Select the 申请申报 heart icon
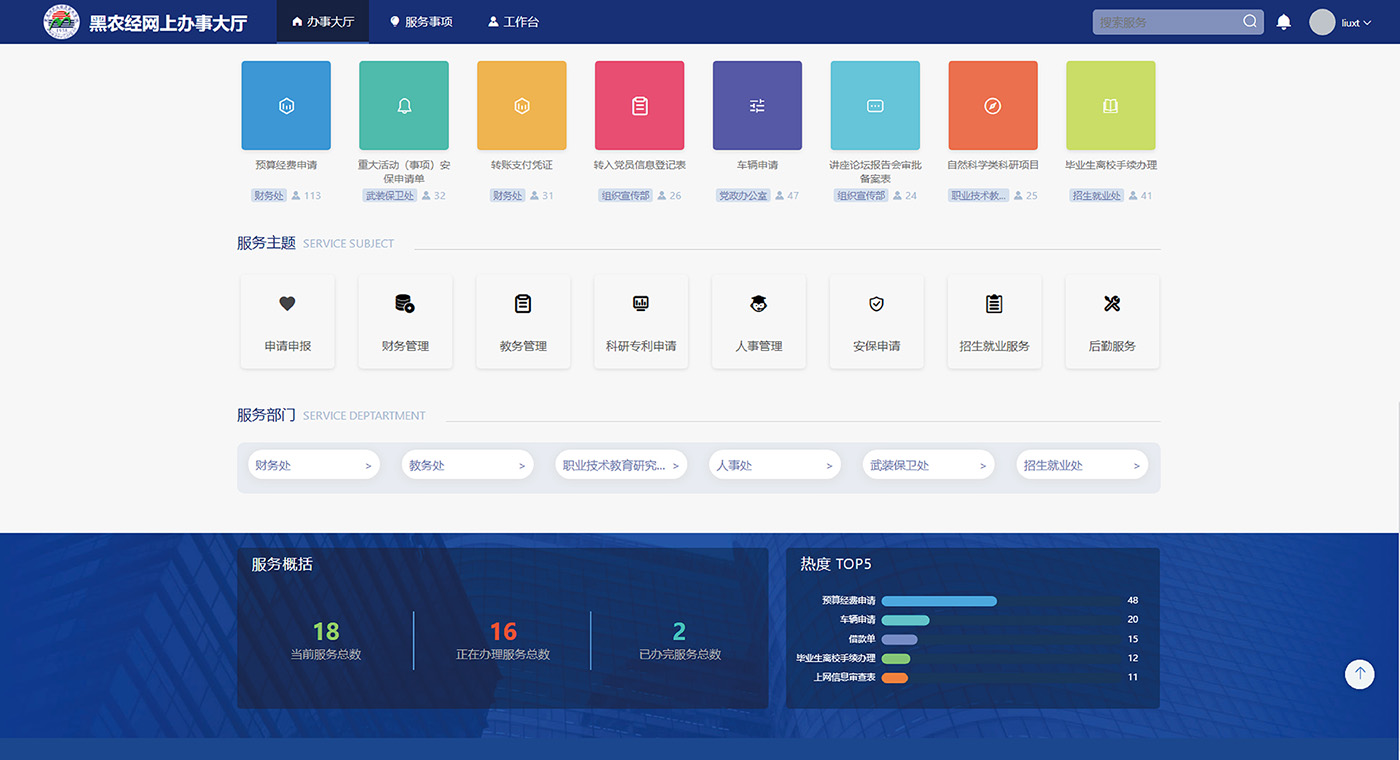The width and height of the screenshot is (1400, 760). 287,304
